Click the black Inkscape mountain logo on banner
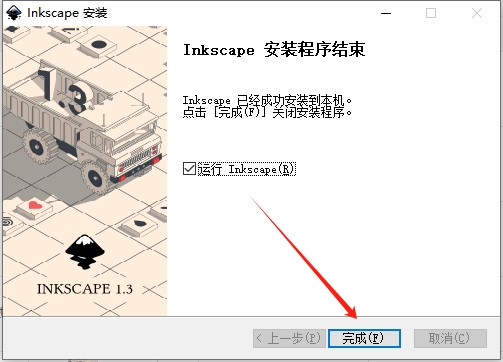Viewport: 503px width, 362px height. pos(85,252)
